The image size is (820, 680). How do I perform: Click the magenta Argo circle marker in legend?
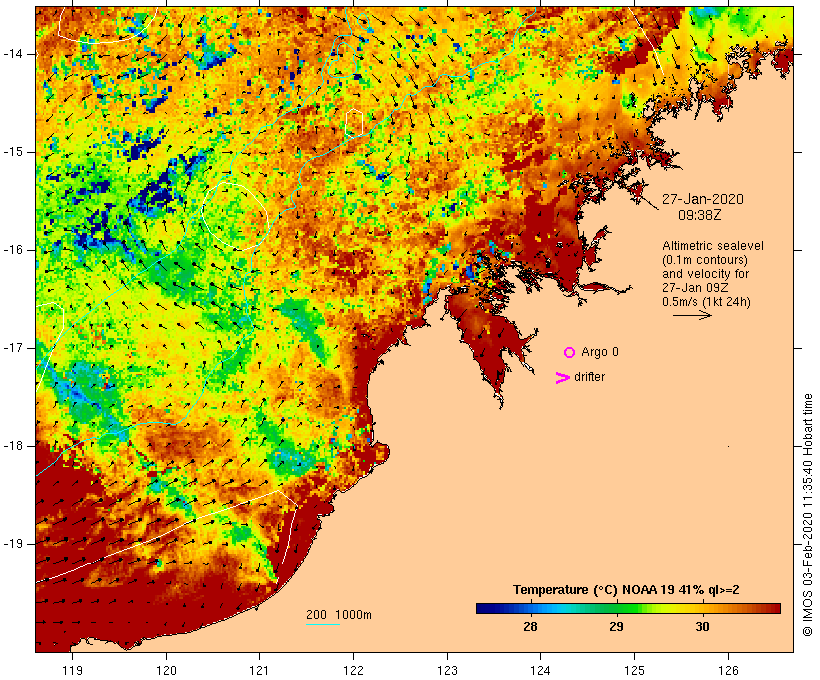[570, 353]
